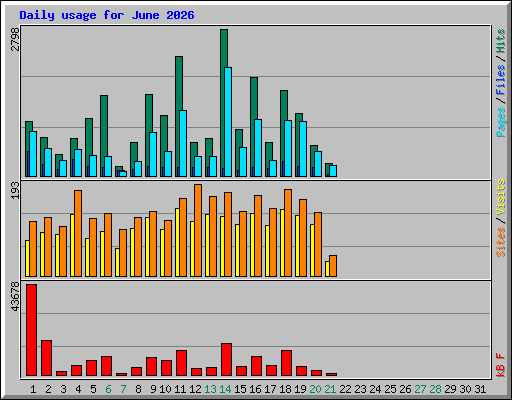Viewport: 512px width, 400px height.
Task: Click green day label 21 on the x-axis
Action: point(330,389)
